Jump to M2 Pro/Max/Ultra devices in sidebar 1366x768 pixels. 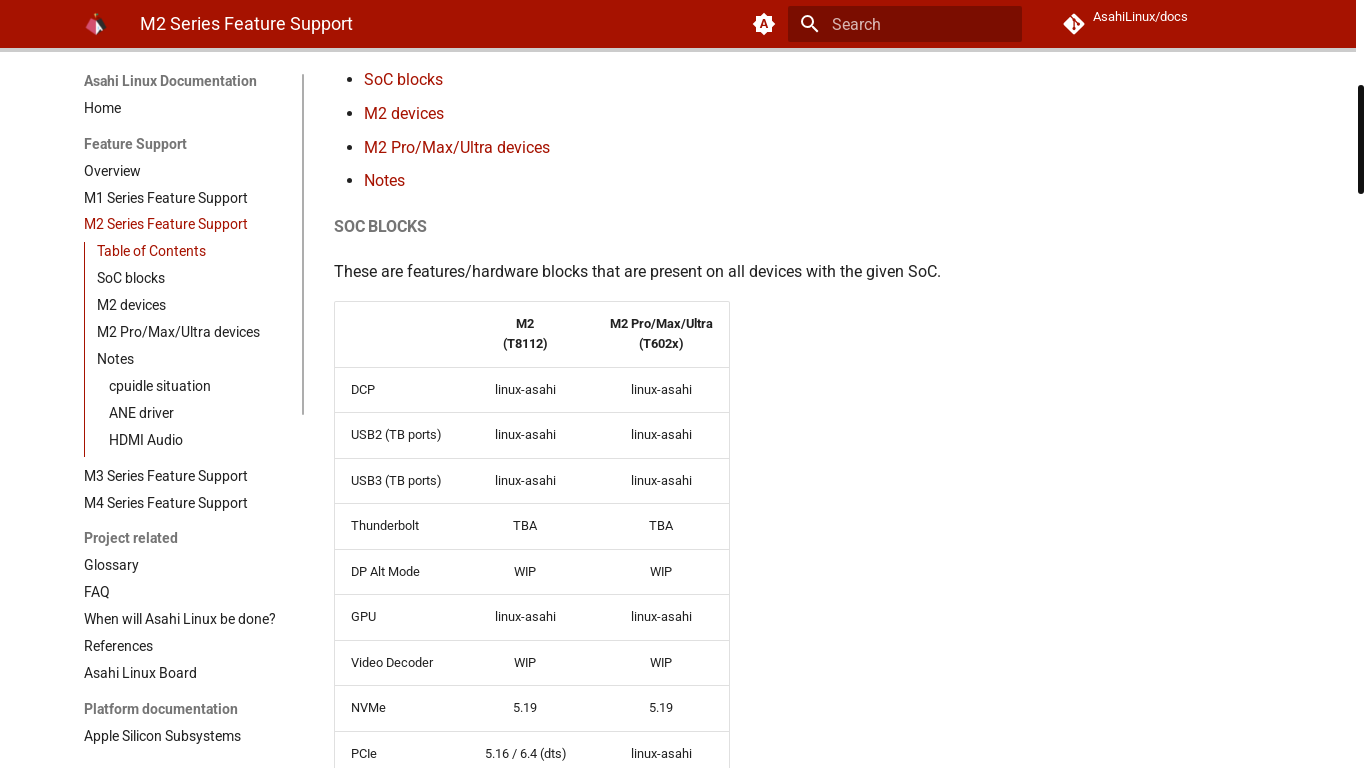pyautogui.click(x=178, y=332)
